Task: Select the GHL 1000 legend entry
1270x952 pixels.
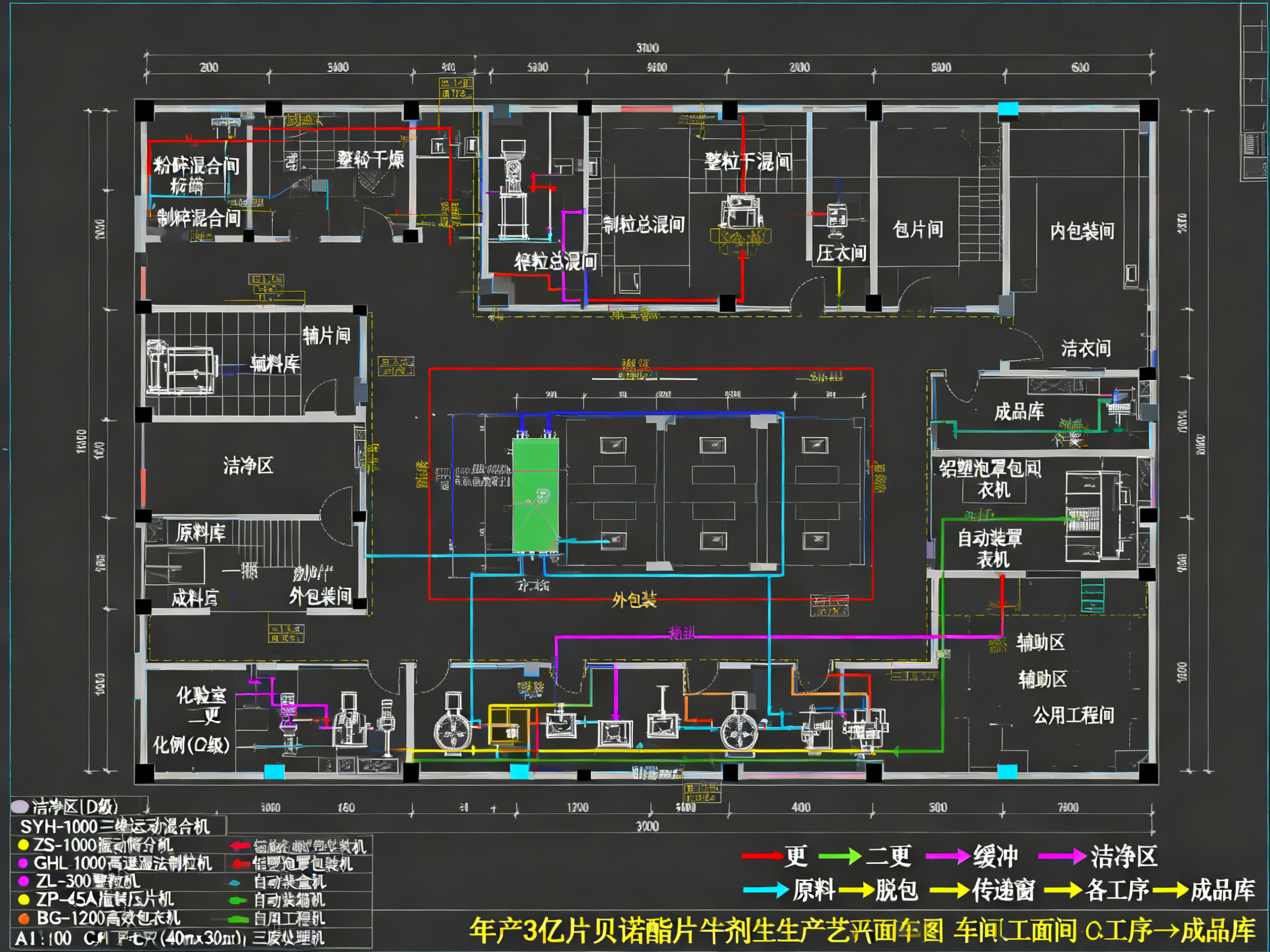Action: click(123, 863)
